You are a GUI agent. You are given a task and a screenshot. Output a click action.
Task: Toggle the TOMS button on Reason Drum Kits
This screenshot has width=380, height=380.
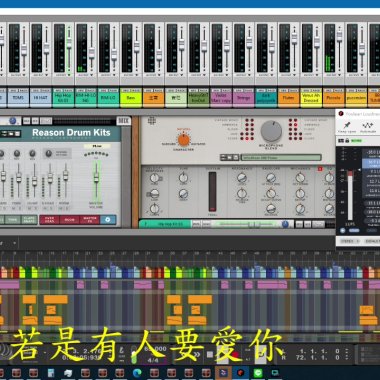pos(13,220)
